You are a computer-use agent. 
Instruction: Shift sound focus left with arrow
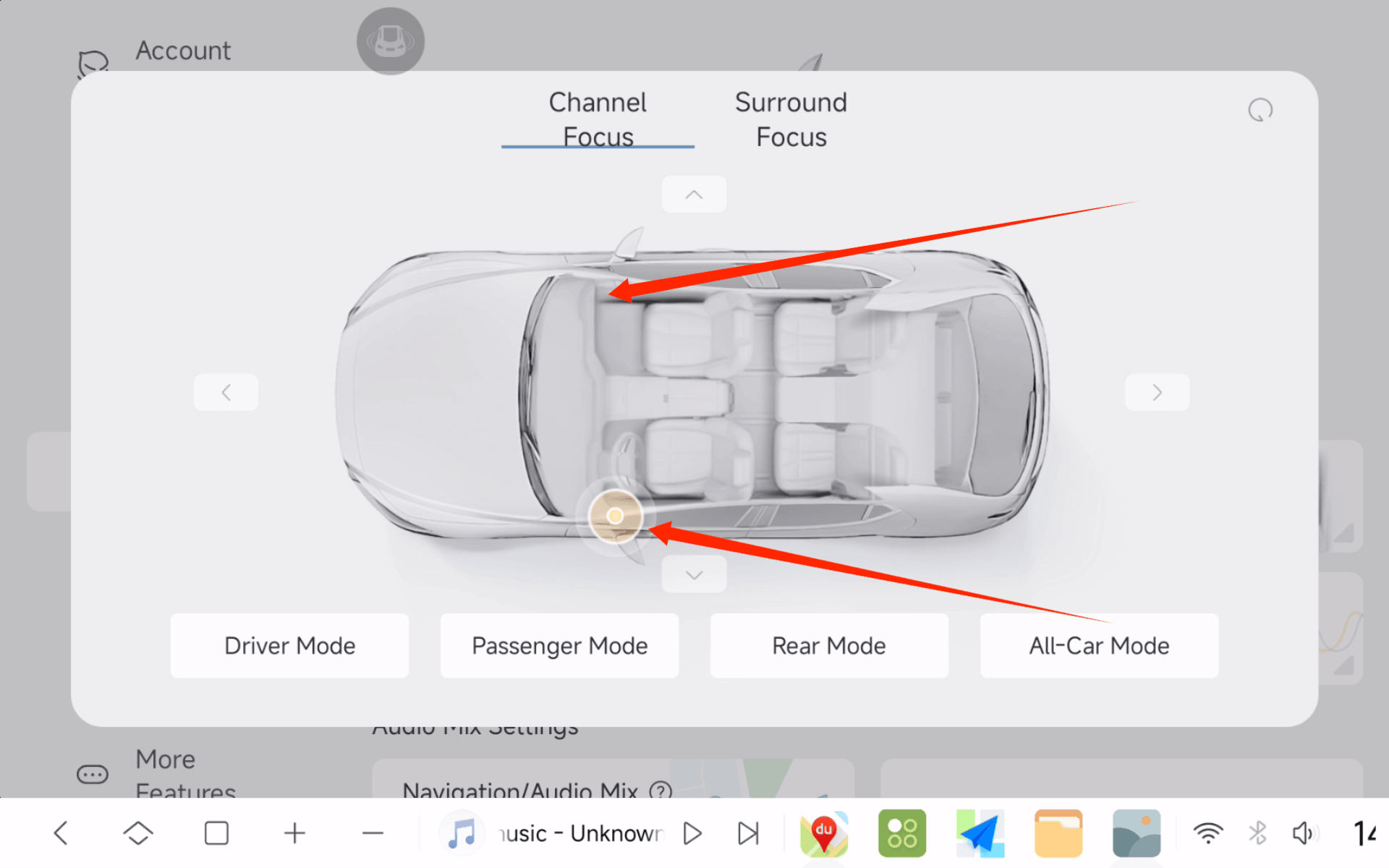(226, 392)
